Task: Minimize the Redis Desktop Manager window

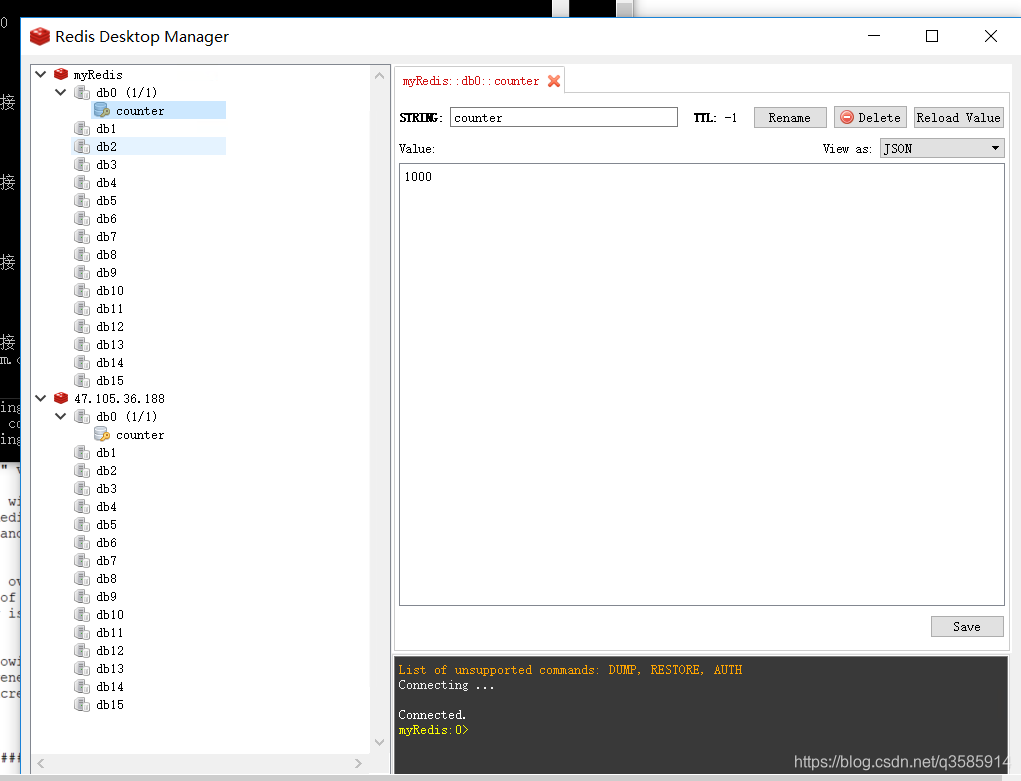Action: [x=874, y=36]
